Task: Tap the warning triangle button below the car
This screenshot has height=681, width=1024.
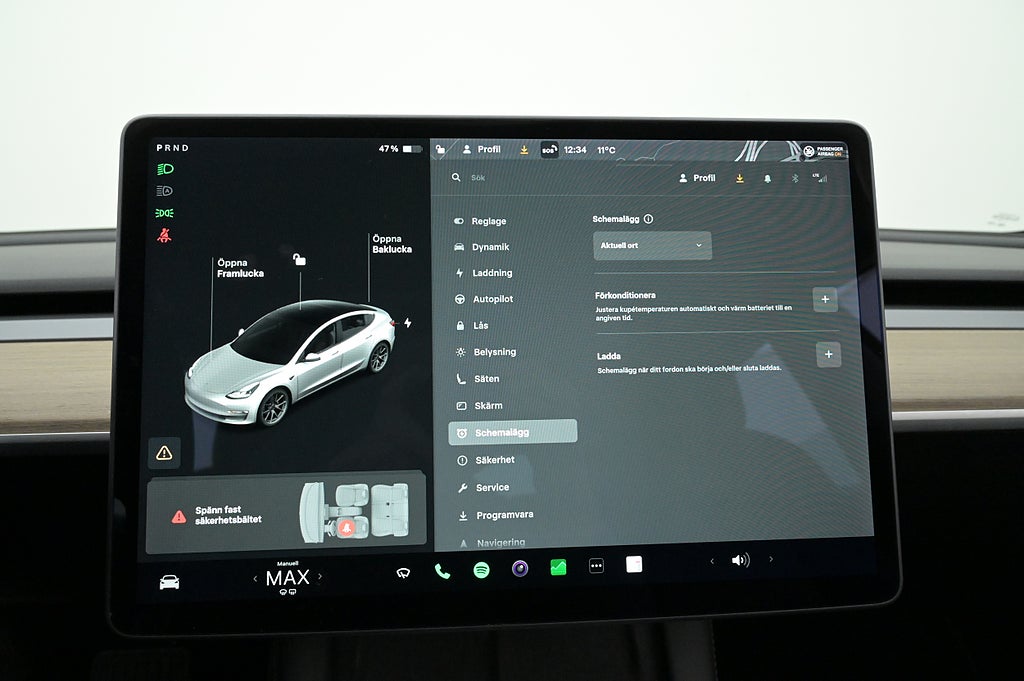Action: tap(164, 452)
